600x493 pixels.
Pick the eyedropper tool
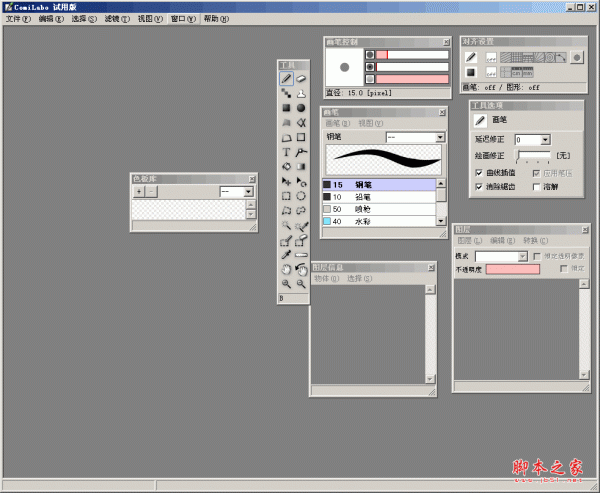point(286,255)
